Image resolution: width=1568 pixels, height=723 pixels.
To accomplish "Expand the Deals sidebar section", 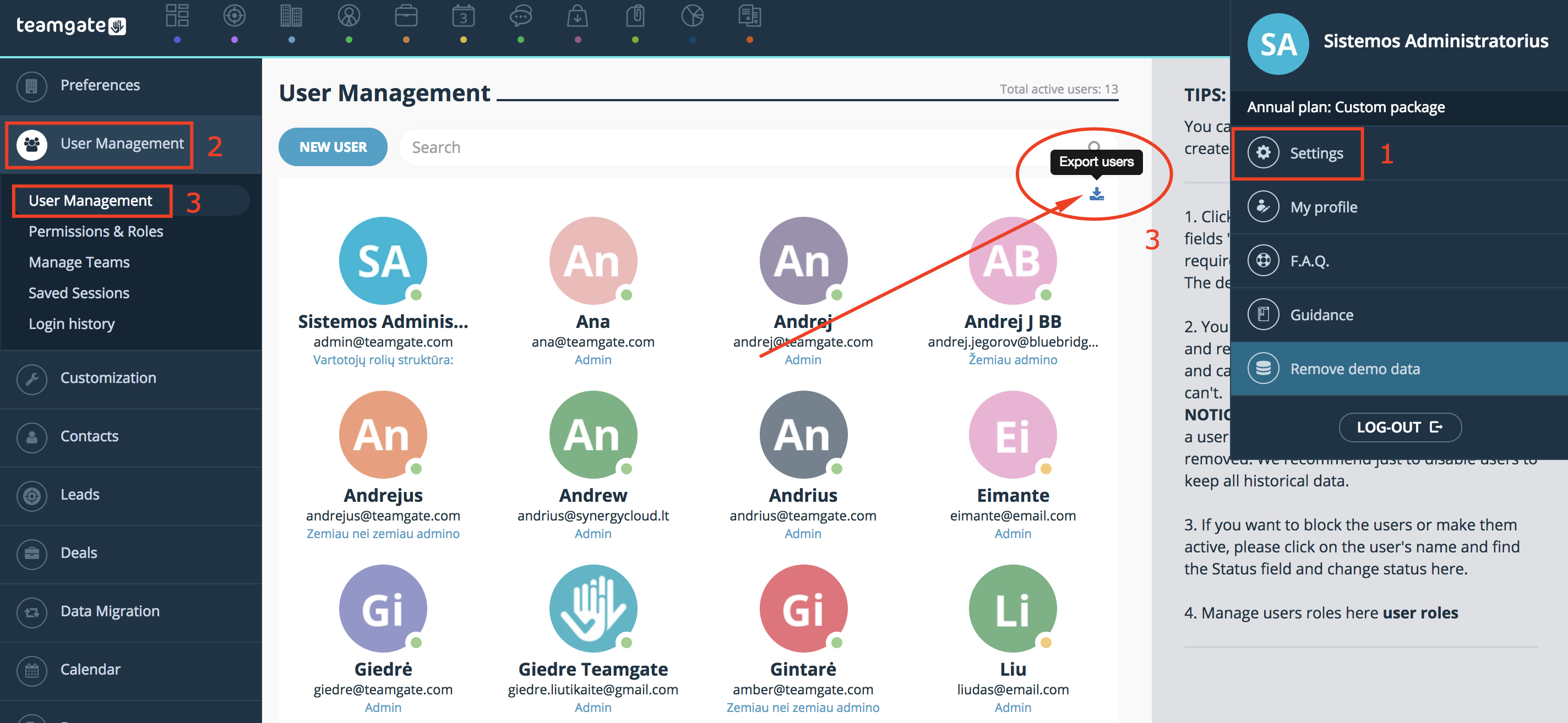I will 131,554.
